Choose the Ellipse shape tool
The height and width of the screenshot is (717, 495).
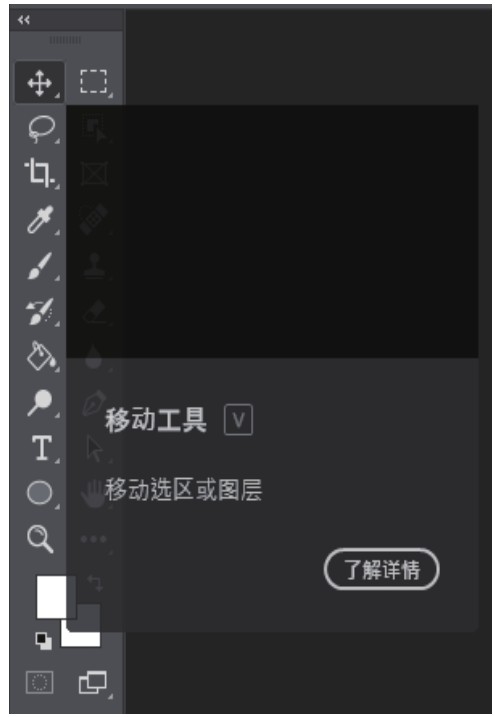[40, 493]
